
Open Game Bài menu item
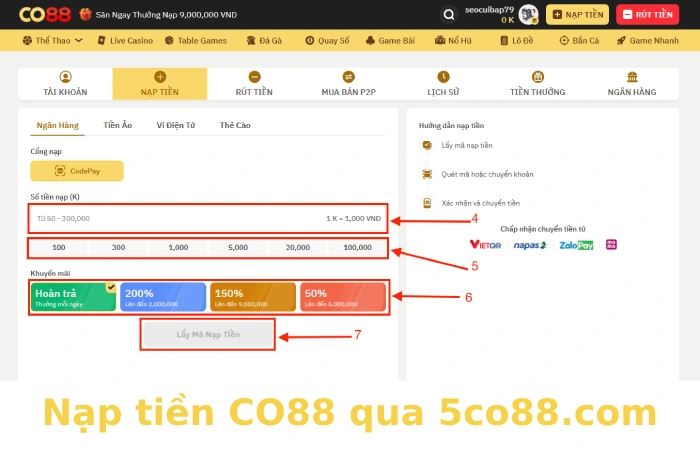390,41
